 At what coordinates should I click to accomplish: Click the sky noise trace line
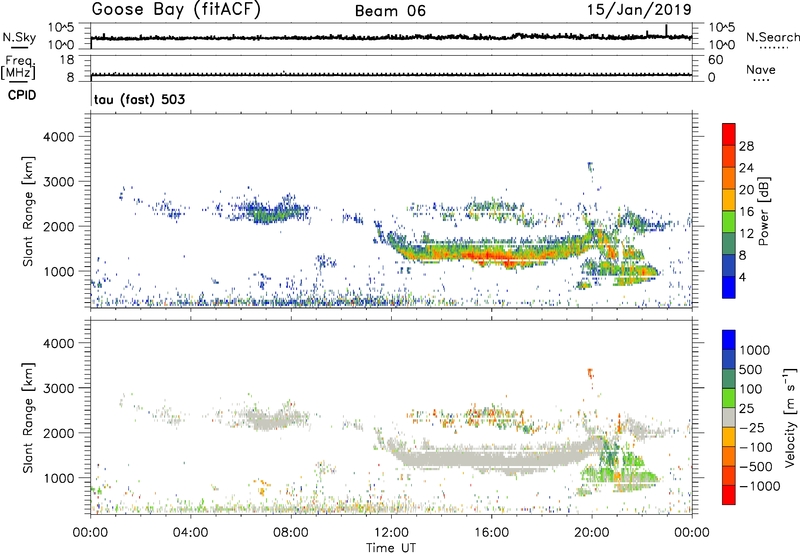(391, 37)
